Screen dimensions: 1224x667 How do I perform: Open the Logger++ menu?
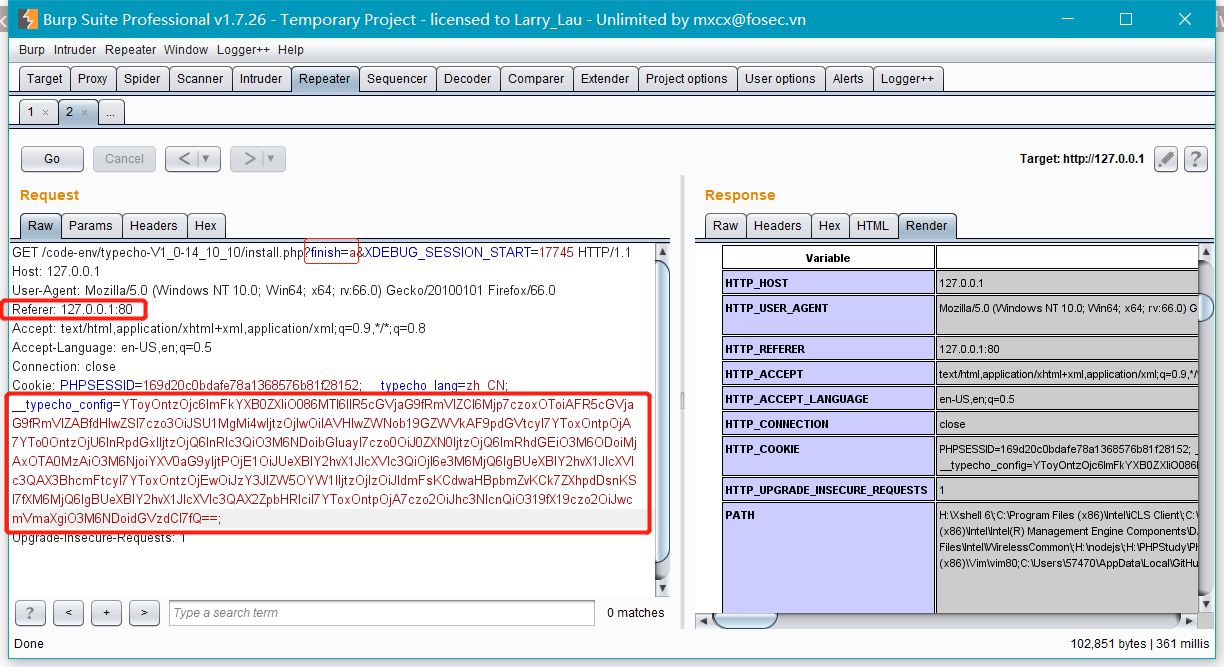click(242, 49)
